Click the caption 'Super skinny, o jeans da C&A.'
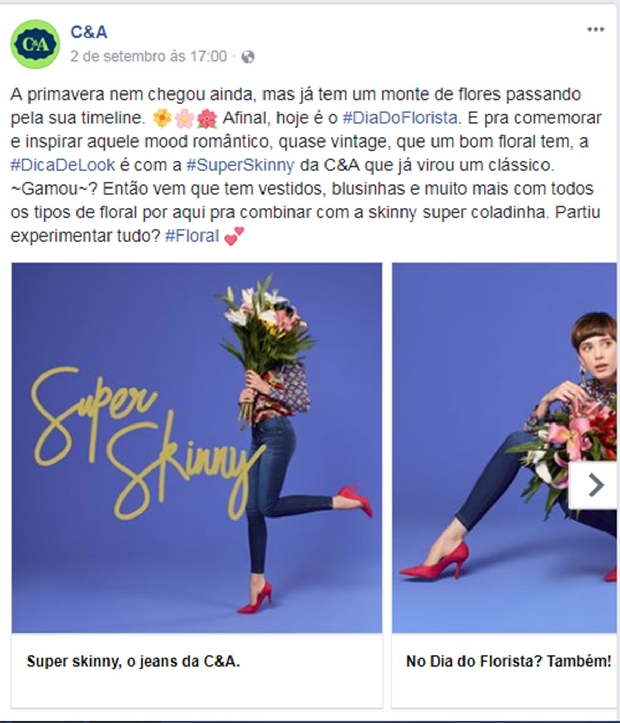The image size is (620, 723). (x=133, y=662)
